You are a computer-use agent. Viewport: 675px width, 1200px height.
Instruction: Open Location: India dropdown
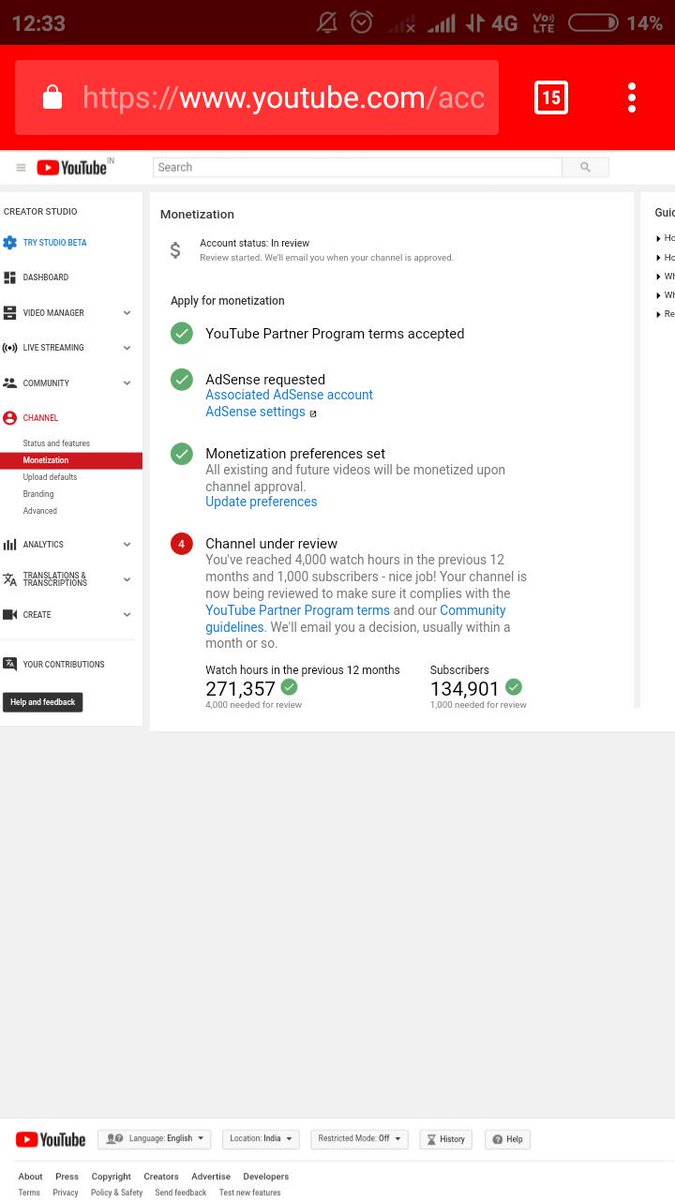[260, 1139]
